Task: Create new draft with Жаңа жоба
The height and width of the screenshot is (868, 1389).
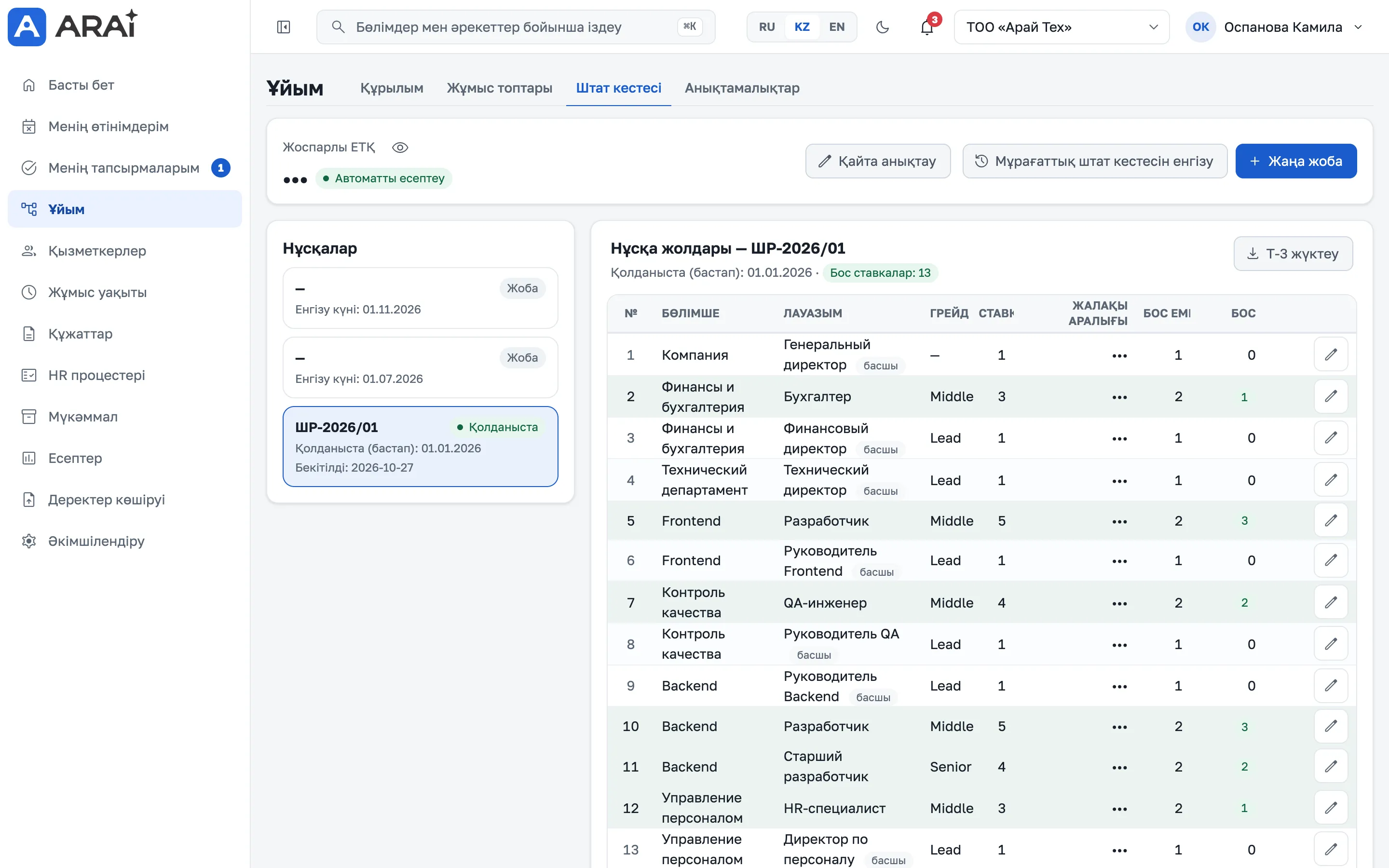Action: pos(1296,162)
